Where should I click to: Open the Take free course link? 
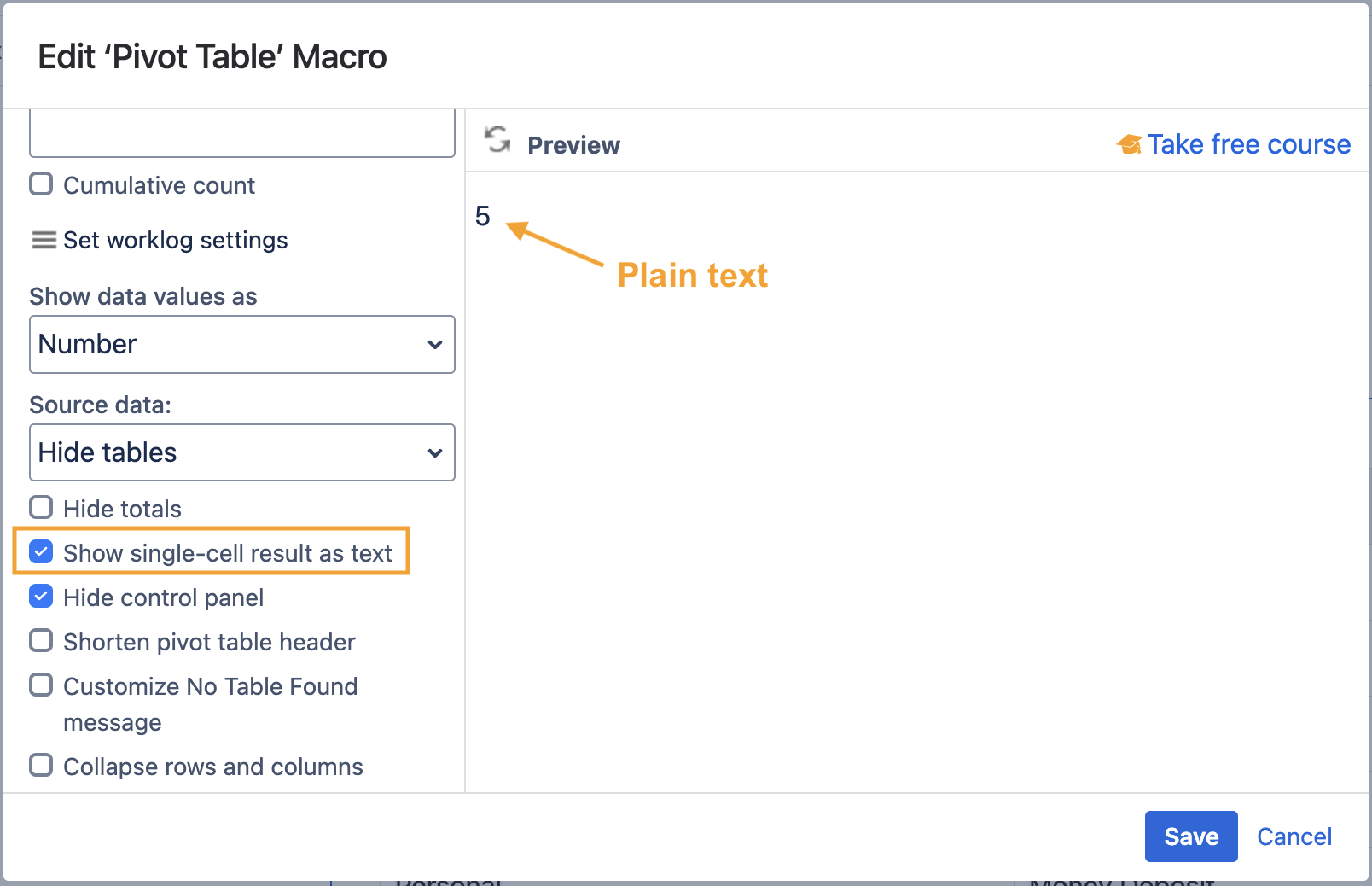pyautogui.click(x=1248, y=145)
